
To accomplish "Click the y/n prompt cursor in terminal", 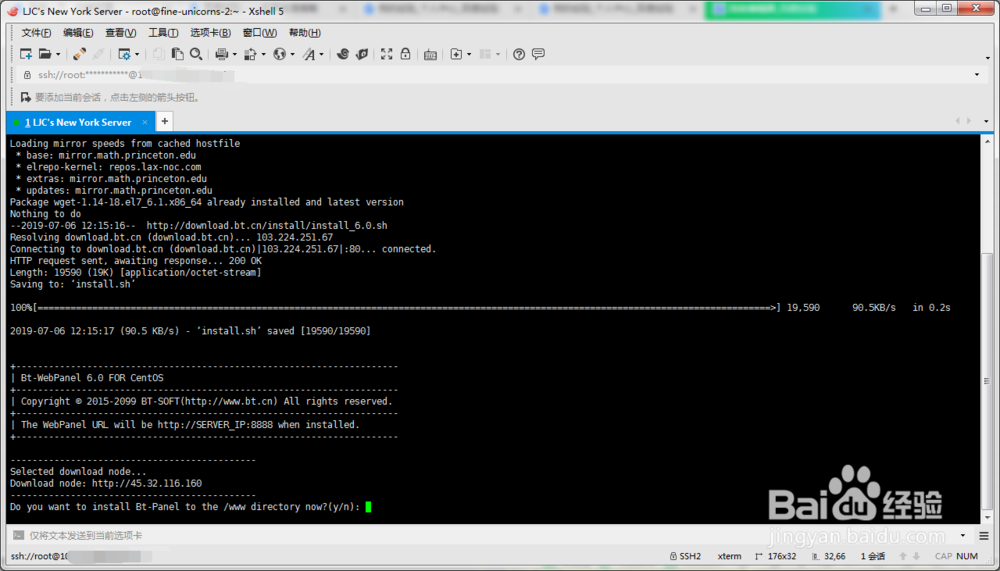I will point(368,507).
